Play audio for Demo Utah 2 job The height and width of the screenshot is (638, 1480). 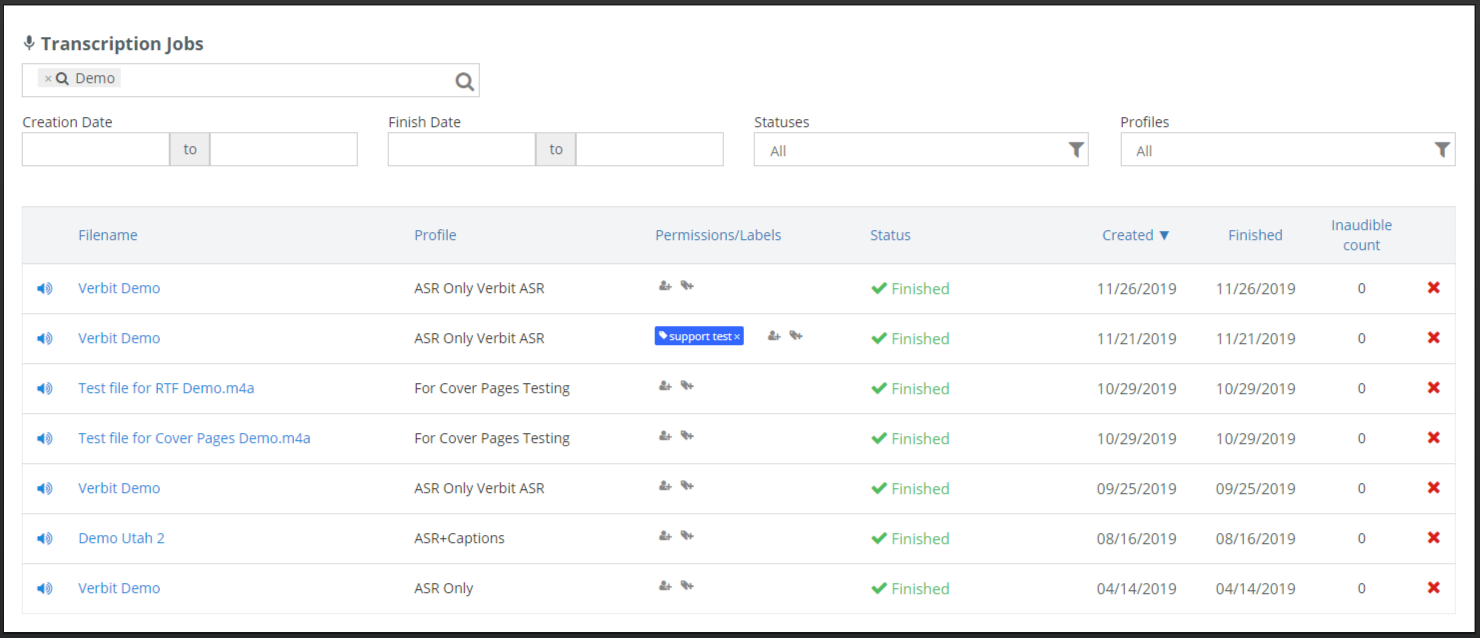[x=44, y=538]
